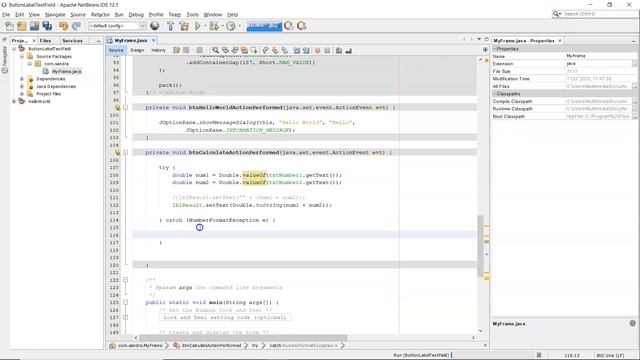
Task: Click the Redo toolbar icon
Action: pos(76,26)
